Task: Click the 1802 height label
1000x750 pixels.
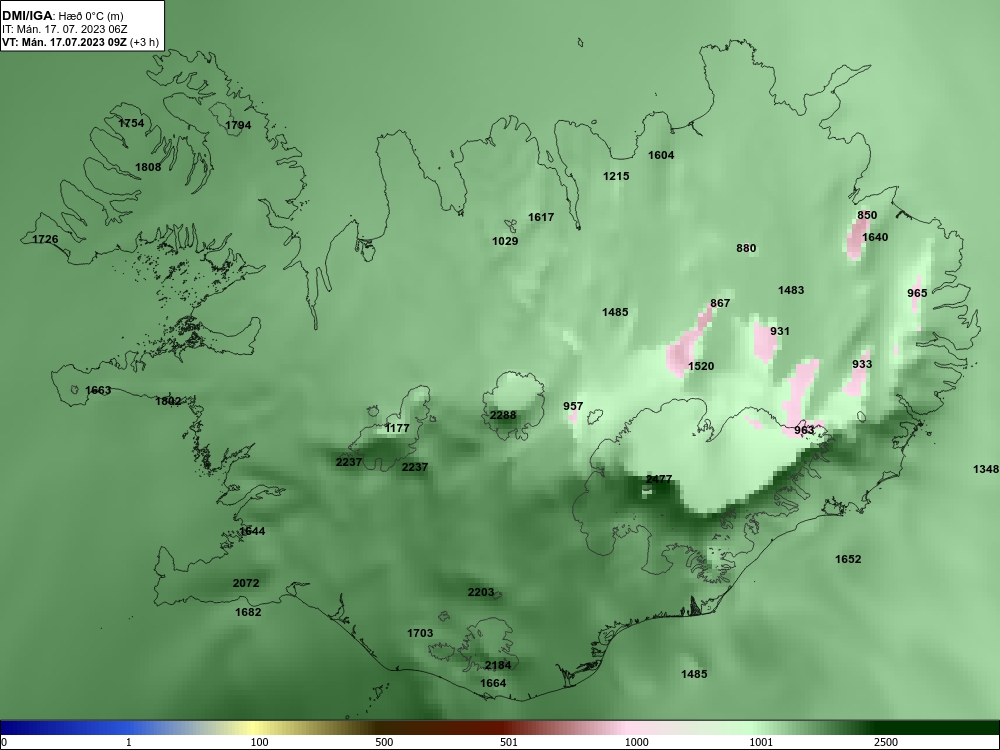Action: (x=168, y=401)
